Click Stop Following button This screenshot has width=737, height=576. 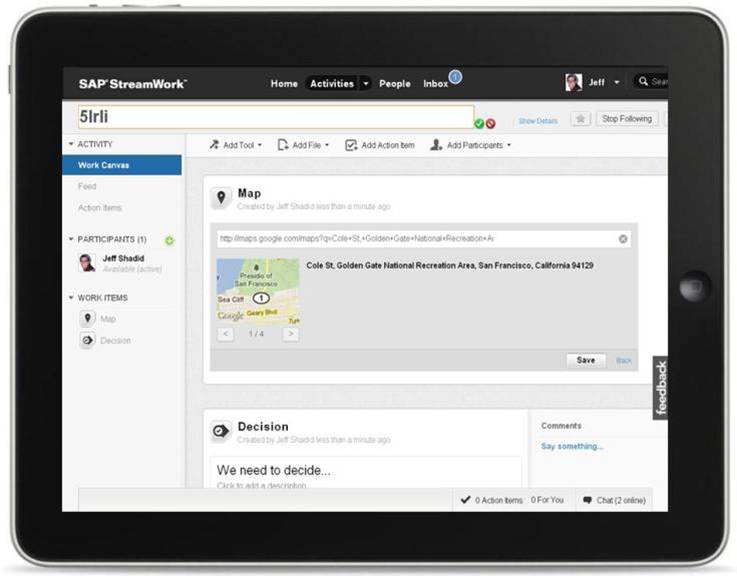point(627,118)
